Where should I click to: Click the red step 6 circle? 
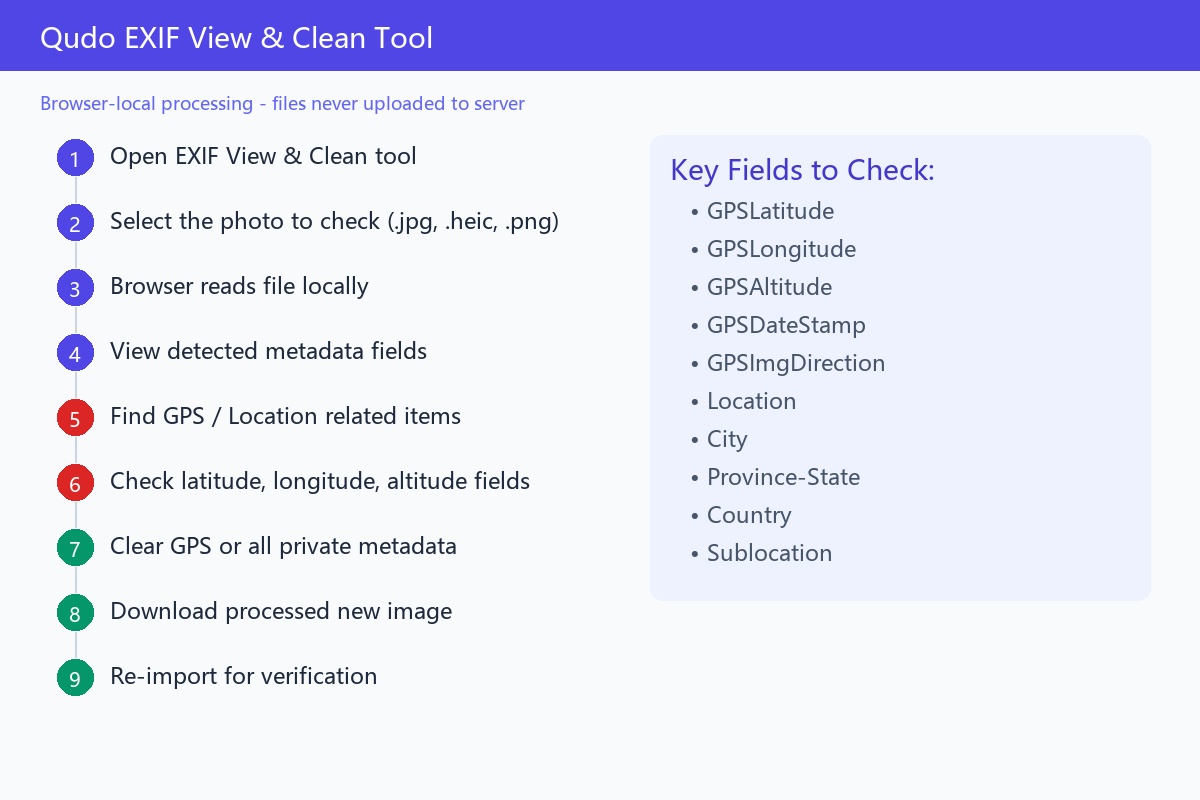pyautogui.click(x=75, y=483)
